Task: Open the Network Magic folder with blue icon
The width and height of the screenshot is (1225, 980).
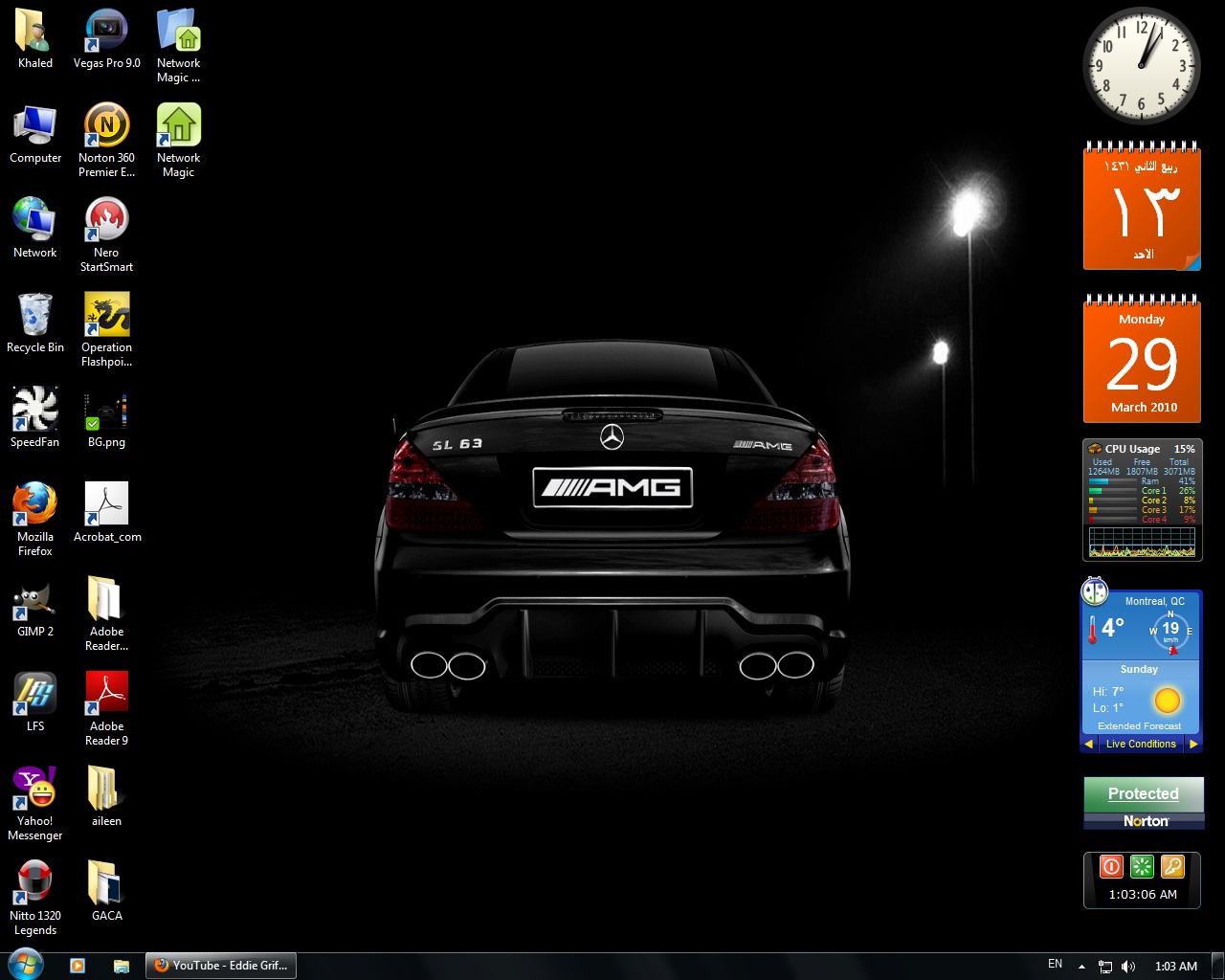Action: tap(179, 46)
